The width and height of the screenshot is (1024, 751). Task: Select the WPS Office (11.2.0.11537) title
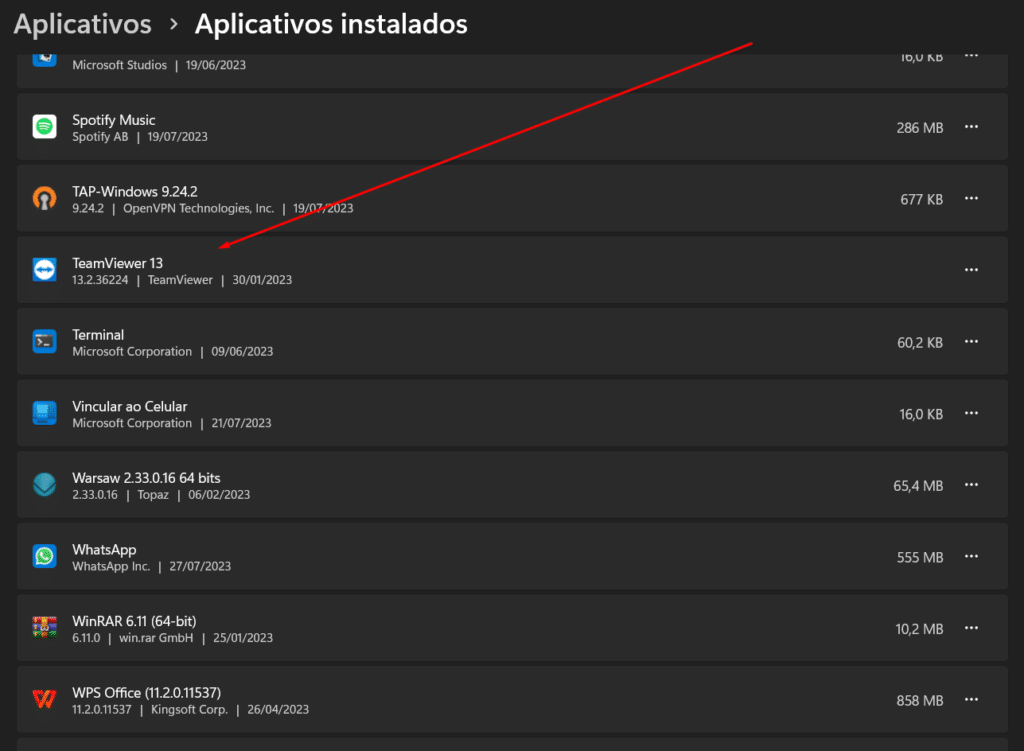146,693
